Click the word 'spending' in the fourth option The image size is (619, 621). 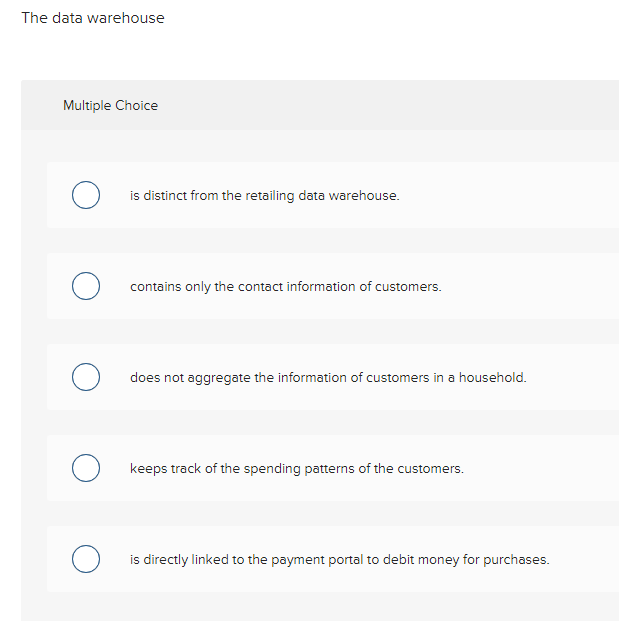[x=272, y=469]
